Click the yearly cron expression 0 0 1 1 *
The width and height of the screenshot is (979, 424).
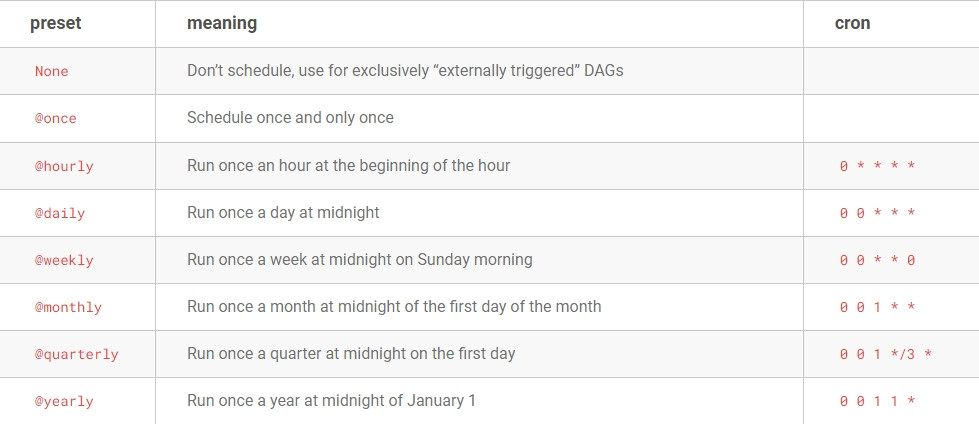tap(877, 402)
